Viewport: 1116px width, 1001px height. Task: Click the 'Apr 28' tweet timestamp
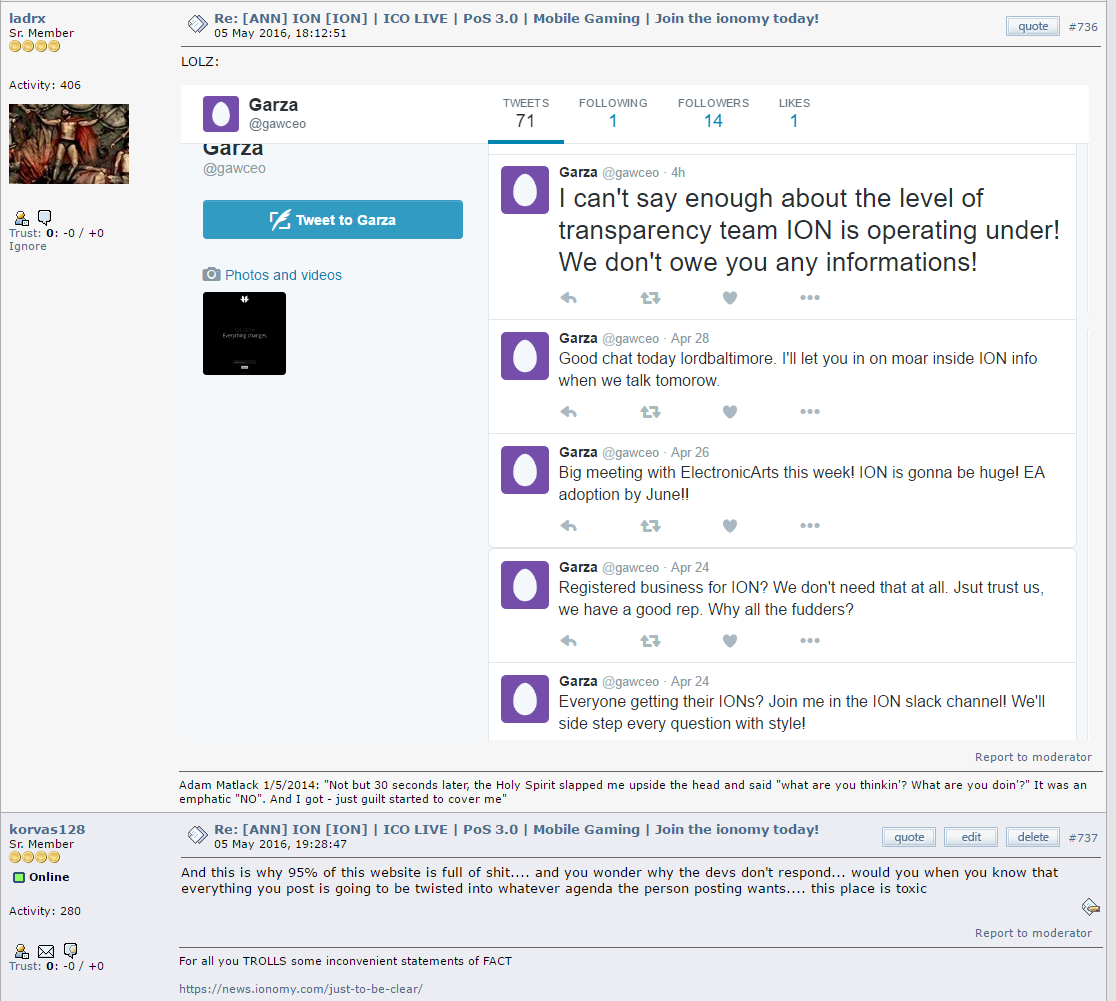tap(690, 338)
